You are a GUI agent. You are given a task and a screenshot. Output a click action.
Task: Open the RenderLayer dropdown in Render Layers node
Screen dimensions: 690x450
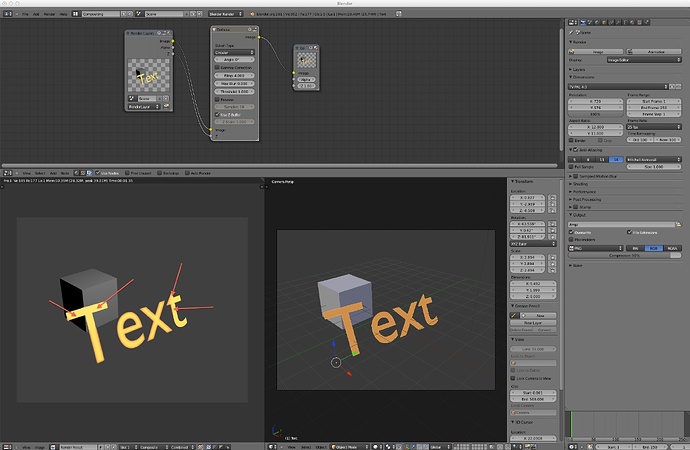(x=143, y=107)
